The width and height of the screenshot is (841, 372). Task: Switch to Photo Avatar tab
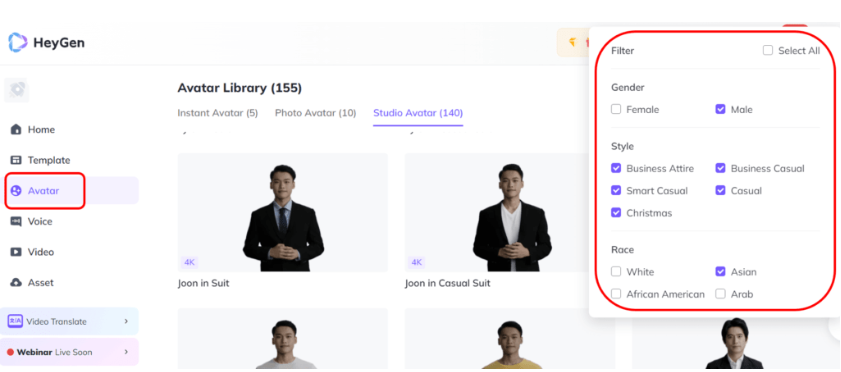pyautogui.click(x=315, y=113)
